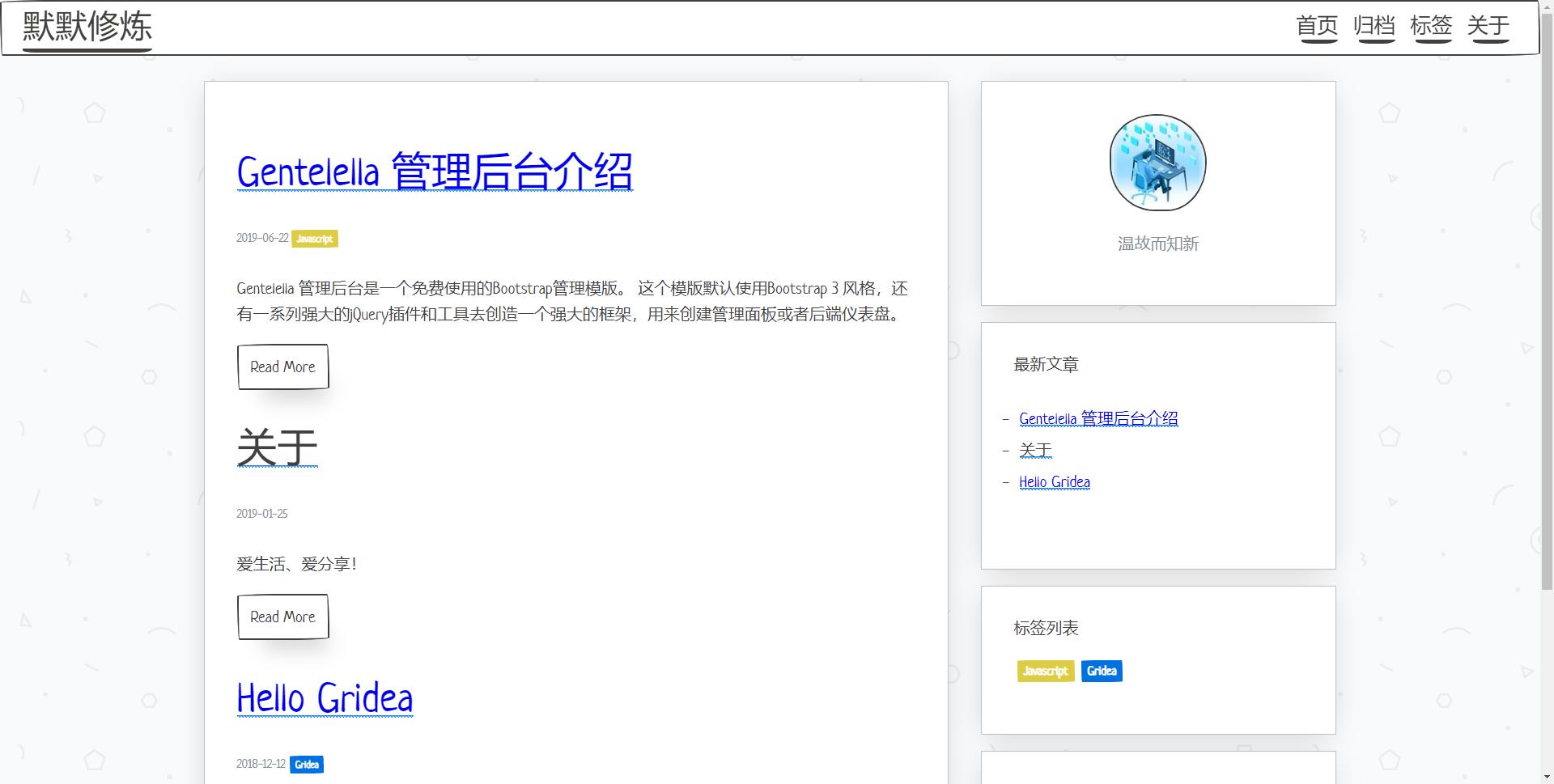Open the 归档 navigation item
The image size is (1554, 784).
point(1375,25)
